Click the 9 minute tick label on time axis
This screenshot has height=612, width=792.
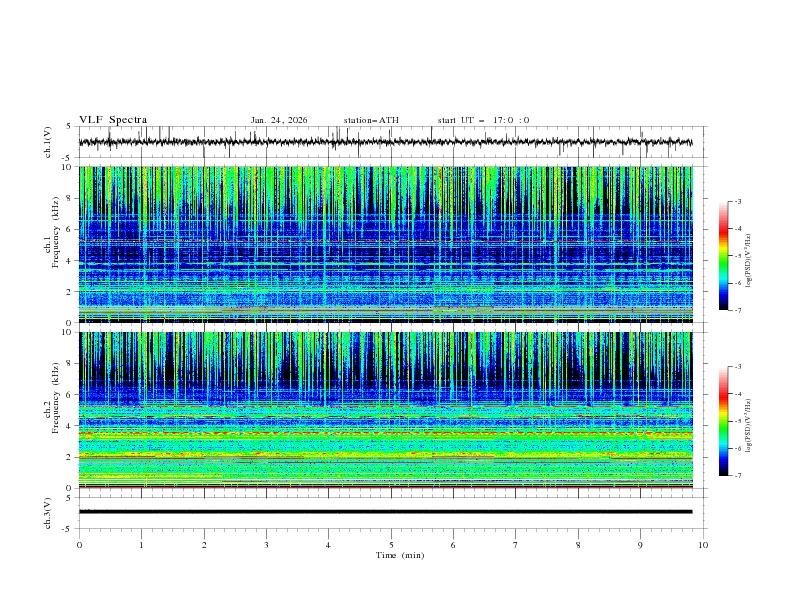(x=641, y=545)
